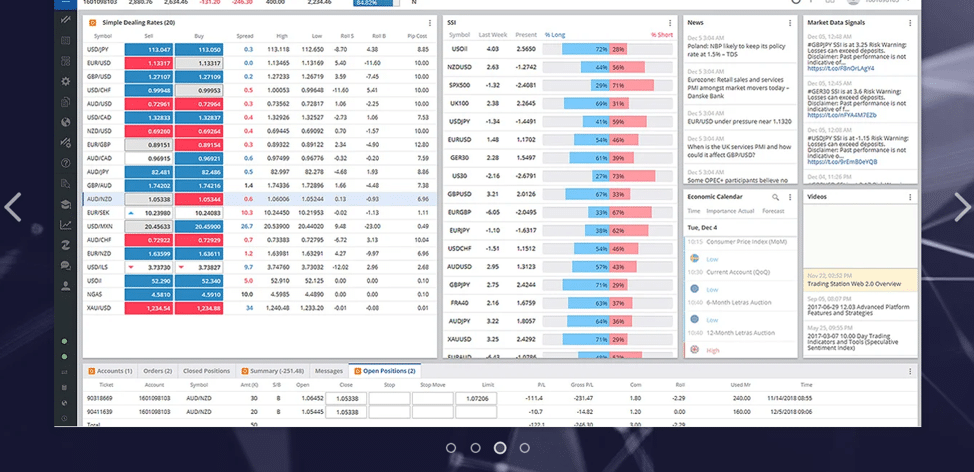Open 10 Day Trading Indicators video entry
Image resolution: width=974 pixels, height=472 pixels.
pos(860,338)
